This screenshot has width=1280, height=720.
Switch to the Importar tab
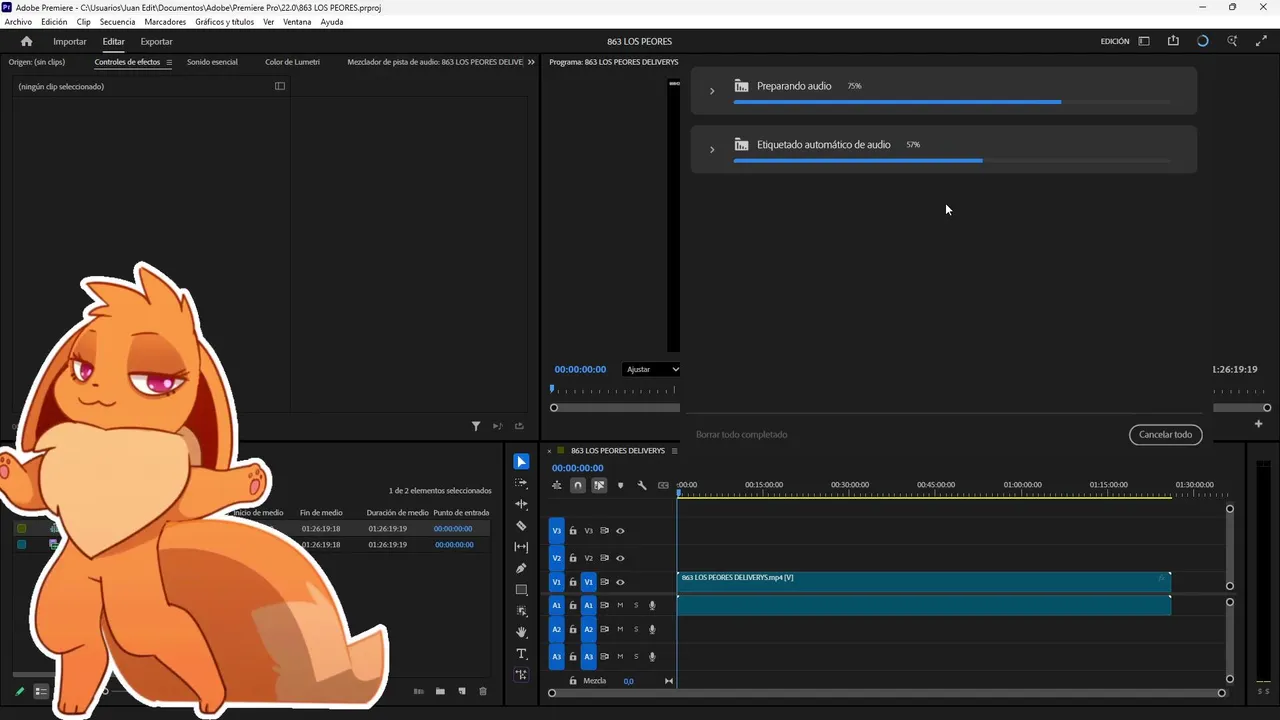click(x=70, y=41)
